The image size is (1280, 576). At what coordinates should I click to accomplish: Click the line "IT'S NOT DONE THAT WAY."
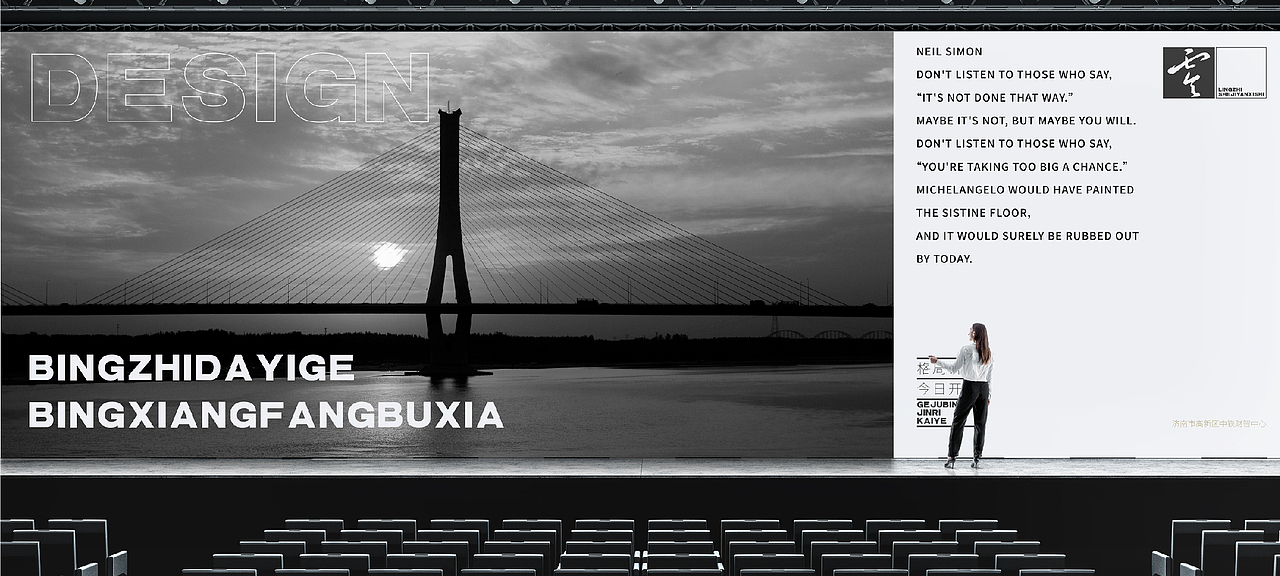pos(994,97)
